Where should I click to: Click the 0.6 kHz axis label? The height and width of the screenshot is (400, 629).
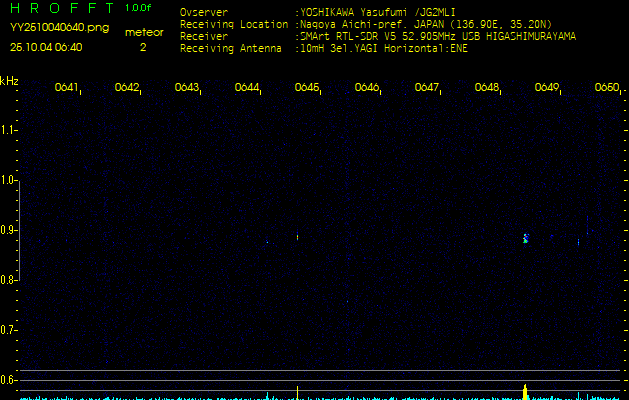tap(8, 380)
